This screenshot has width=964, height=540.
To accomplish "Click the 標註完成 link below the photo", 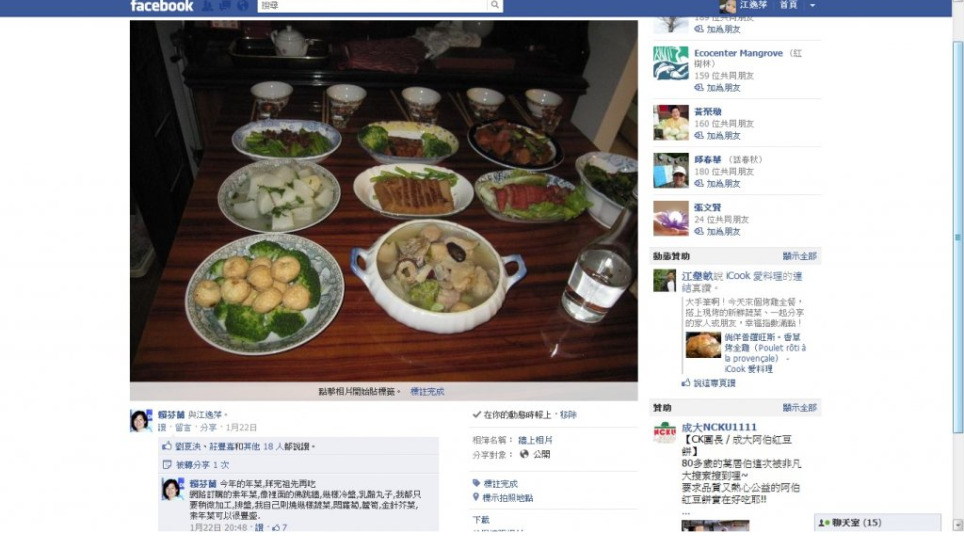I will (427, 392).
